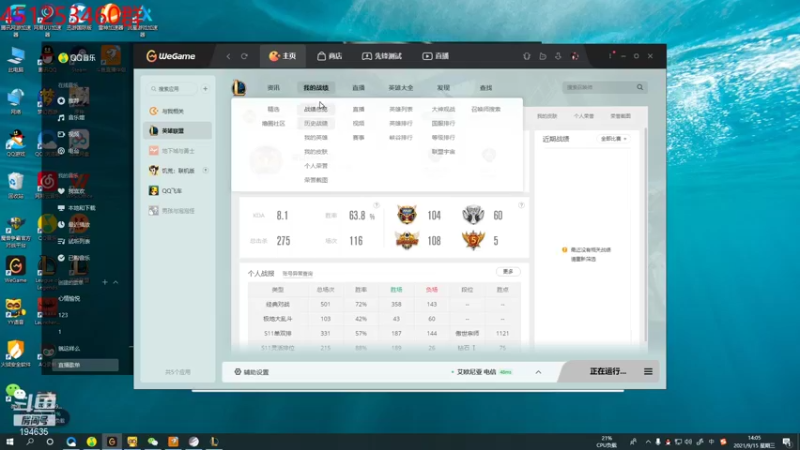800x450 pixels.
Task: Click the 极地大乱斗 row
Action: [x=384, y=319]
